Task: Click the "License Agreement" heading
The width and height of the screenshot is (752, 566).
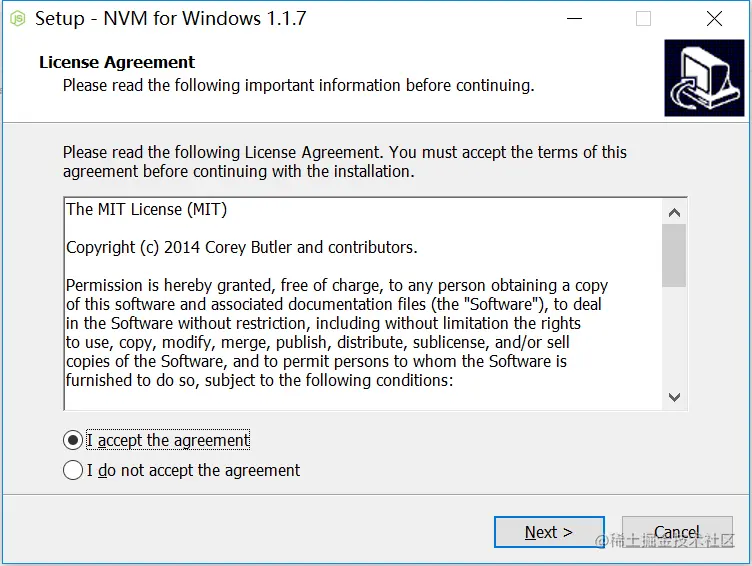Action: 117,62
